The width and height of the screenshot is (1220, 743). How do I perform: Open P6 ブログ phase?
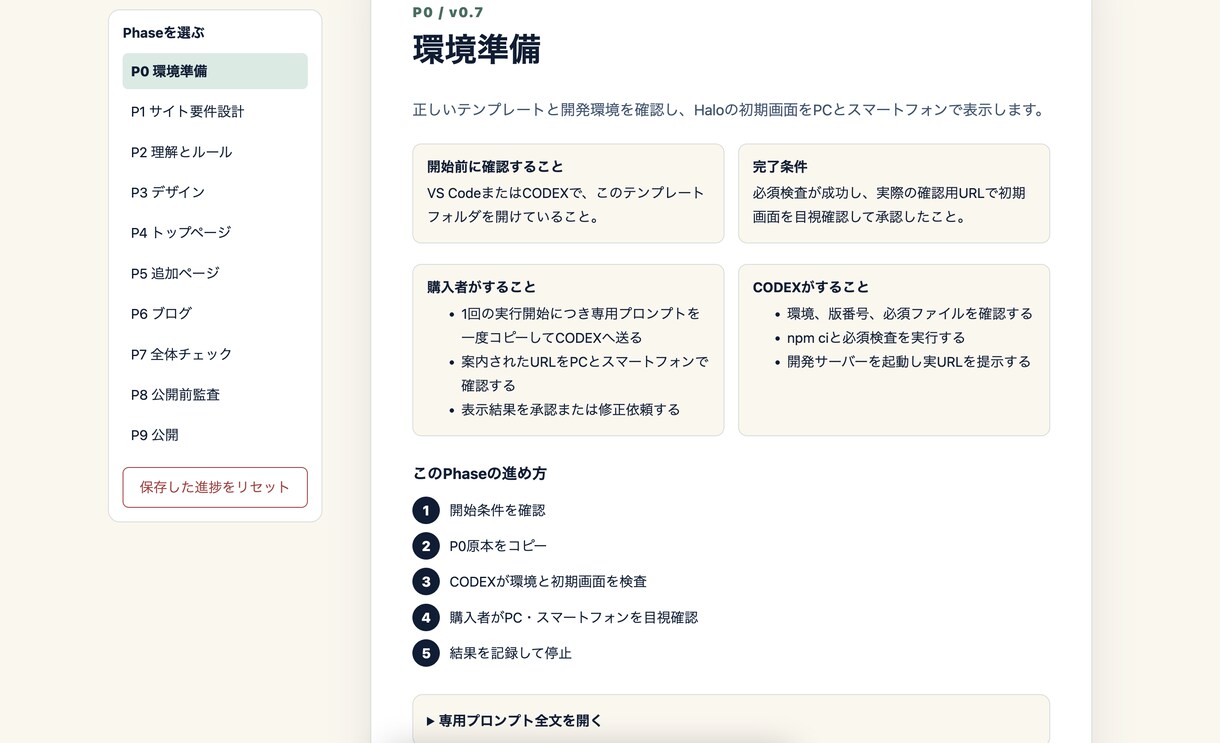coord(215,313)
